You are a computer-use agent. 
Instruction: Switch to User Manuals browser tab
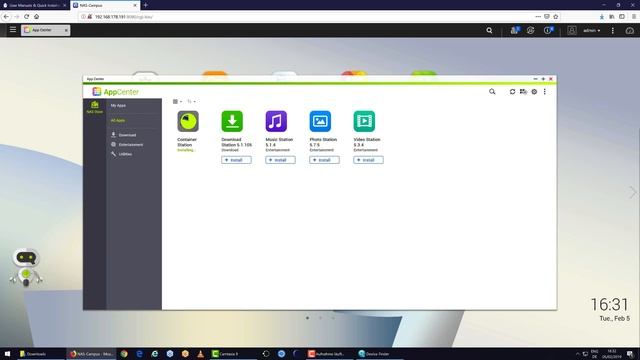click(34, 5)
